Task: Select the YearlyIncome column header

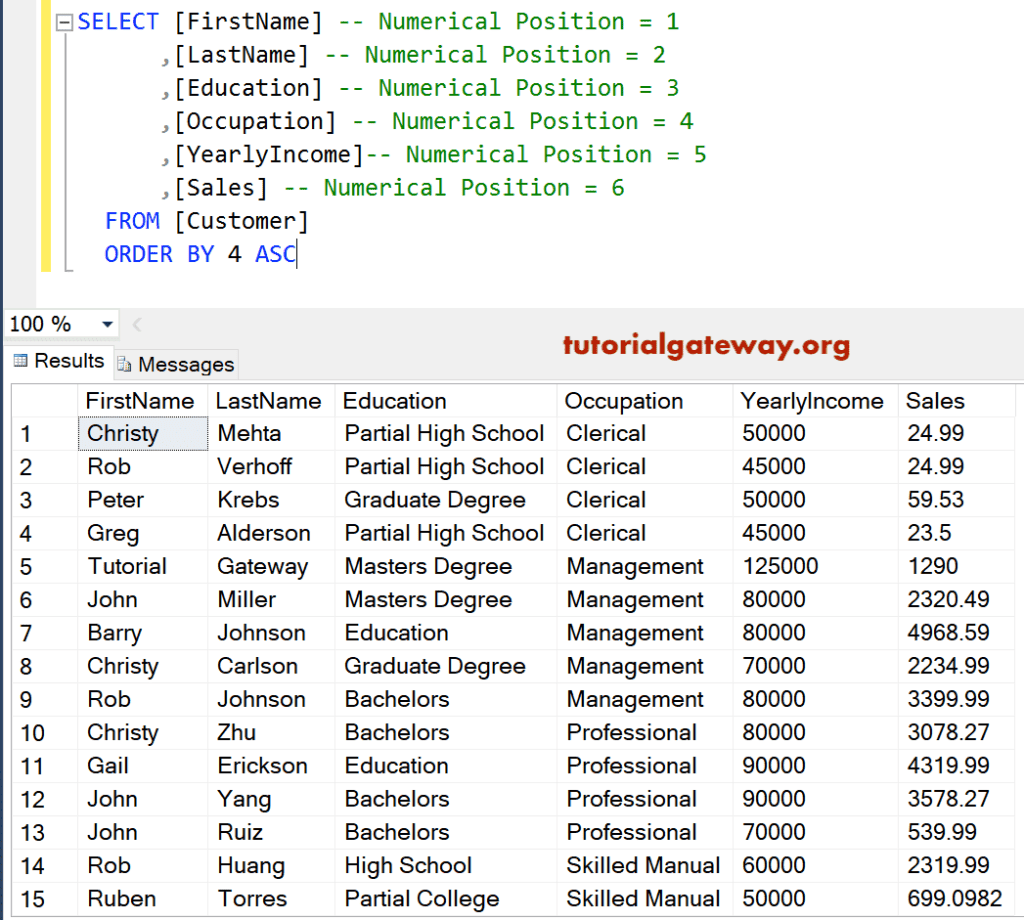Action: click(x=812, y=401)
